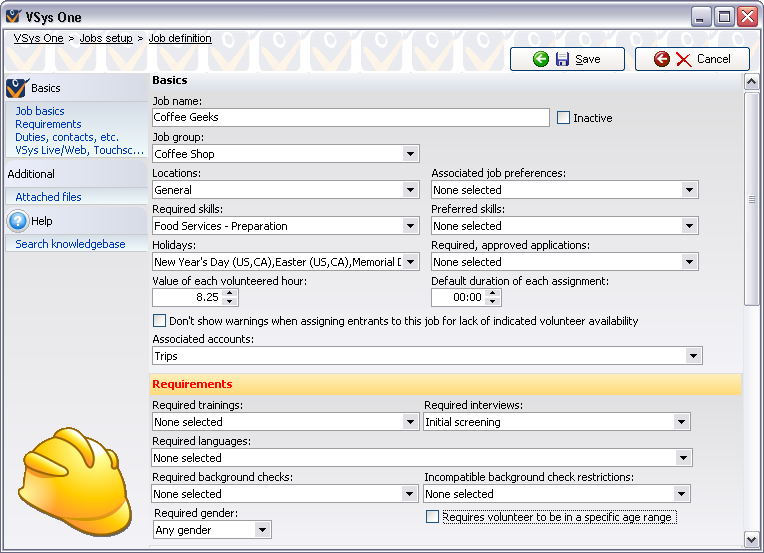The width and height of the screenshot is (764, 553).
Task: Click the blue Help question mark icon
Action: click(18, 221)
